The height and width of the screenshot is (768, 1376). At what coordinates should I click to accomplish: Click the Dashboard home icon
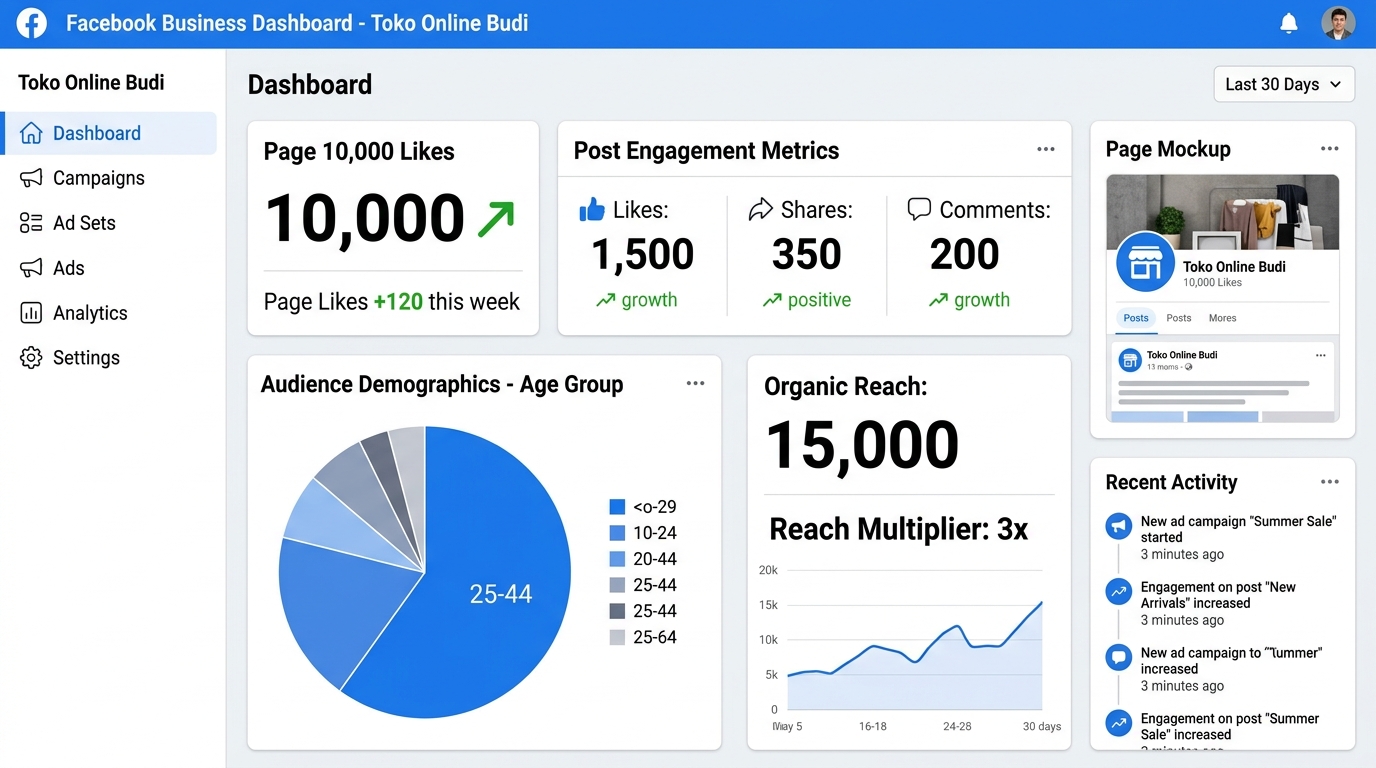tap(31, 133)
